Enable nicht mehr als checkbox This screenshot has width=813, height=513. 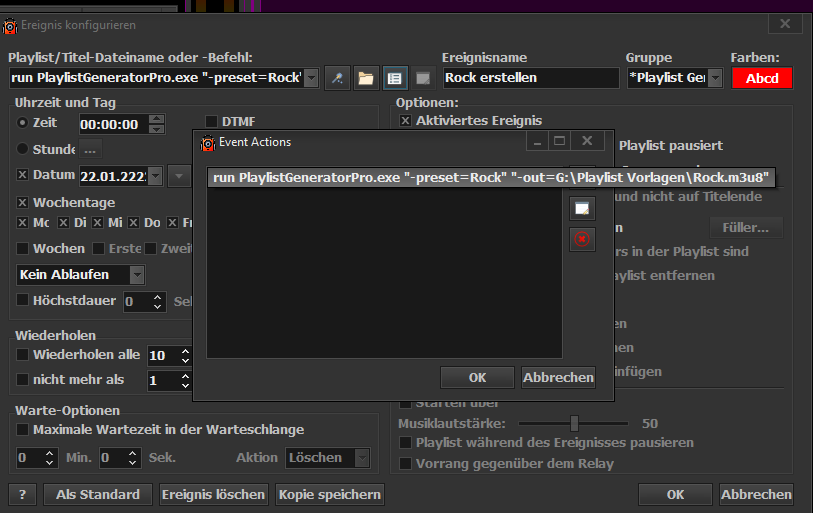pos(22,379)
